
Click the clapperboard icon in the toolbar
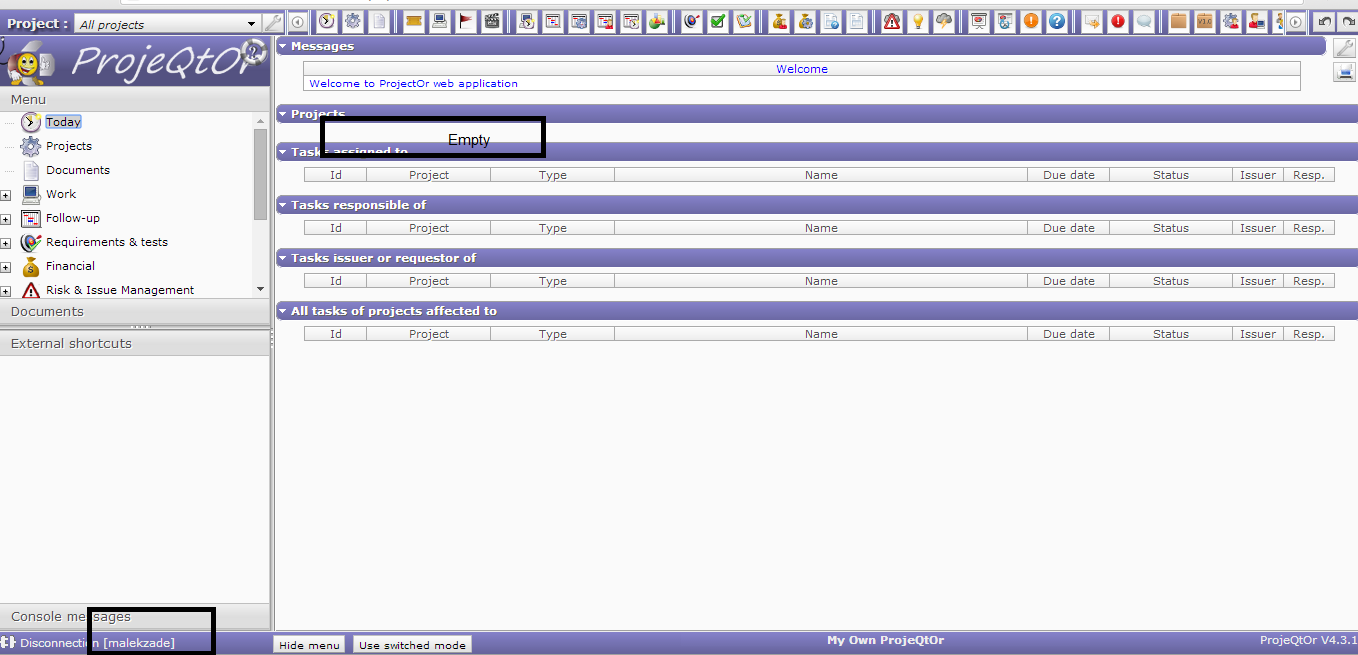click(492, 21)
